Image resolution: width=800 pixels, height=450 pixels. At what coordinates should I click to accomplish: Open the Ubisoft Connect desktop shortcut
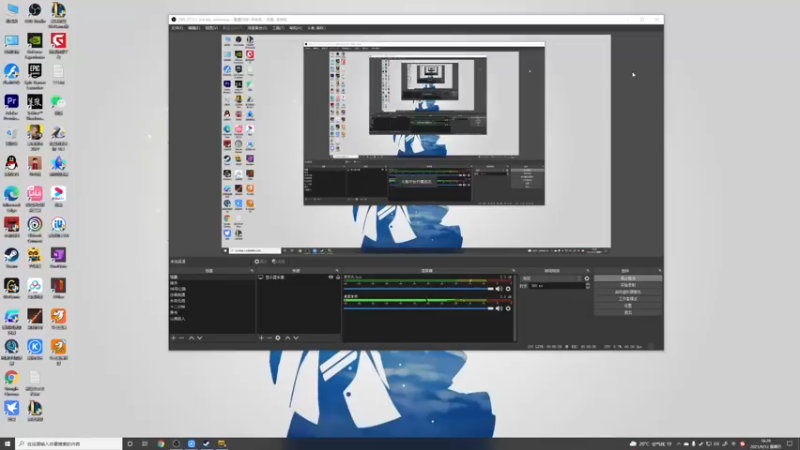[35, 228]
